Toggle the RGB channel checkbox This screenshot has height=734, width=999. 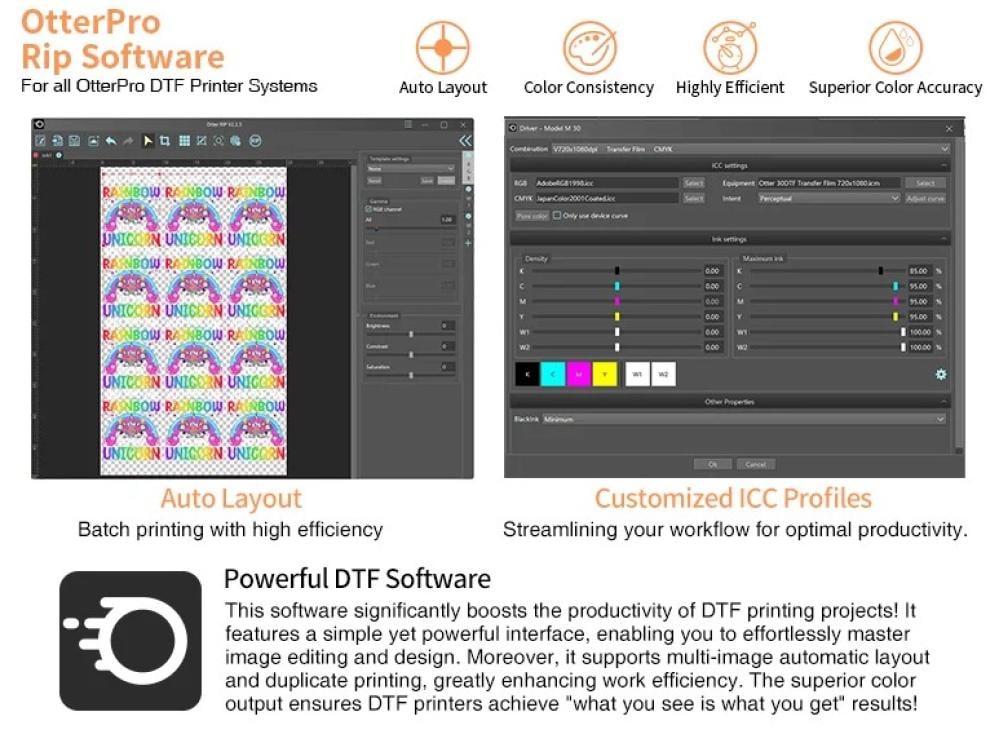[369, 209]
